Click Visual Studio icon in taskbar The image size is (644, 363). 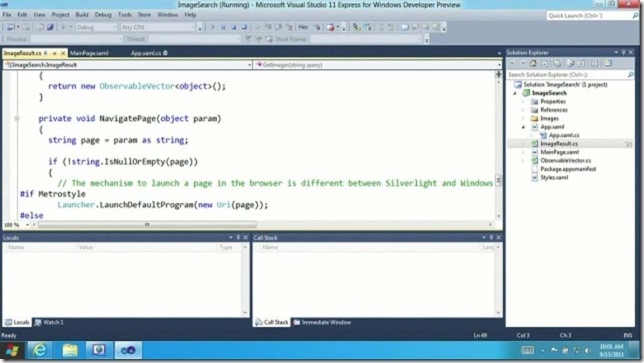point(128,350)
